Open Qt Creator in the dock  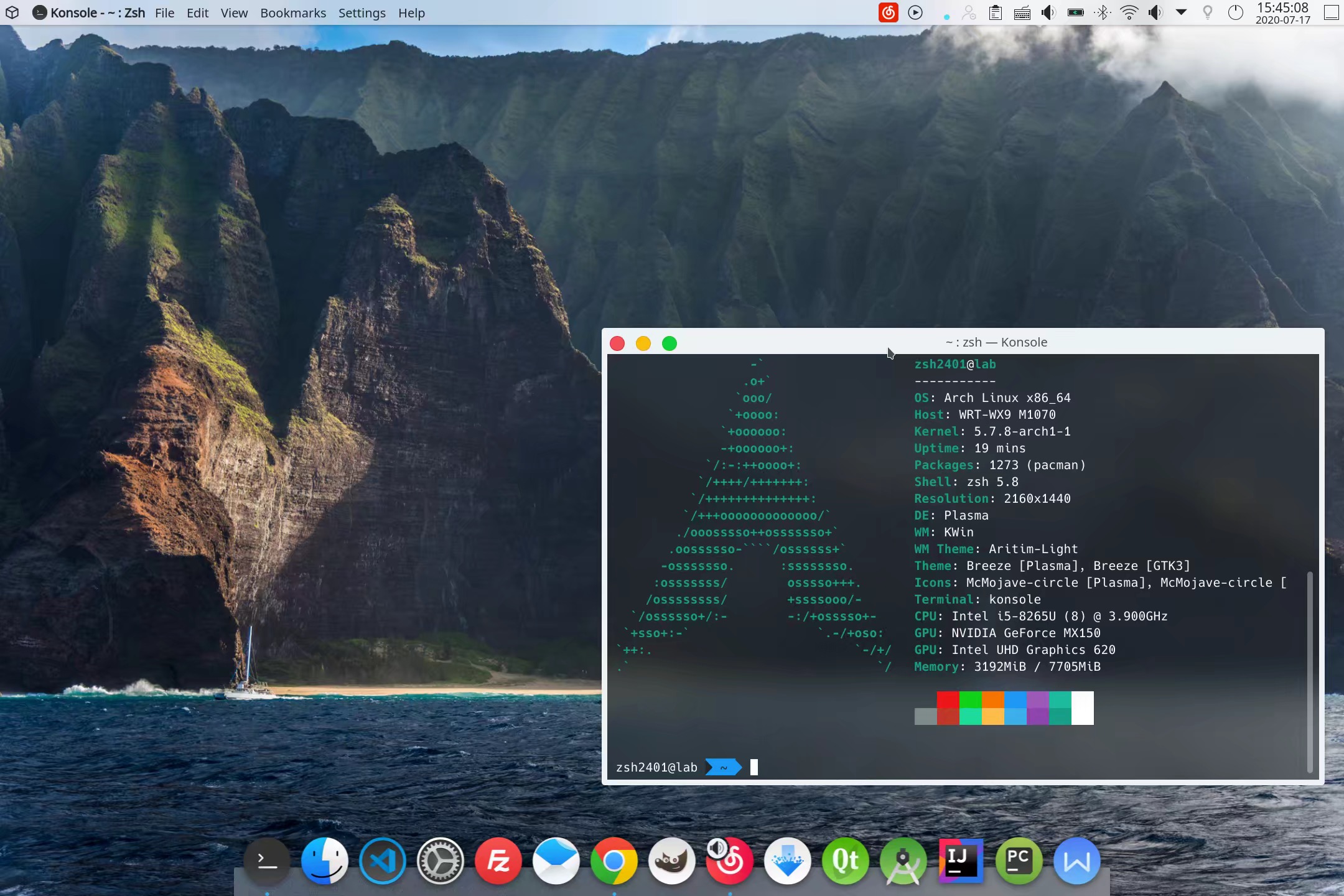pyautogui.click(x=845, y=861)
